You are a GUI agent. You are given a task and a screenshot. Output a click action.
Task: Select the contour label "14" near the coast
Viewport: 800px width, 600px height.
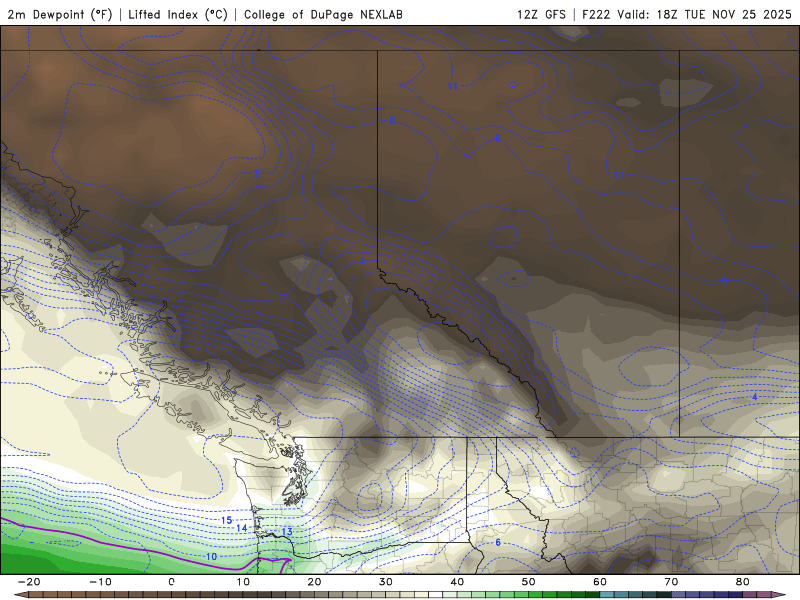pos(242,528)
